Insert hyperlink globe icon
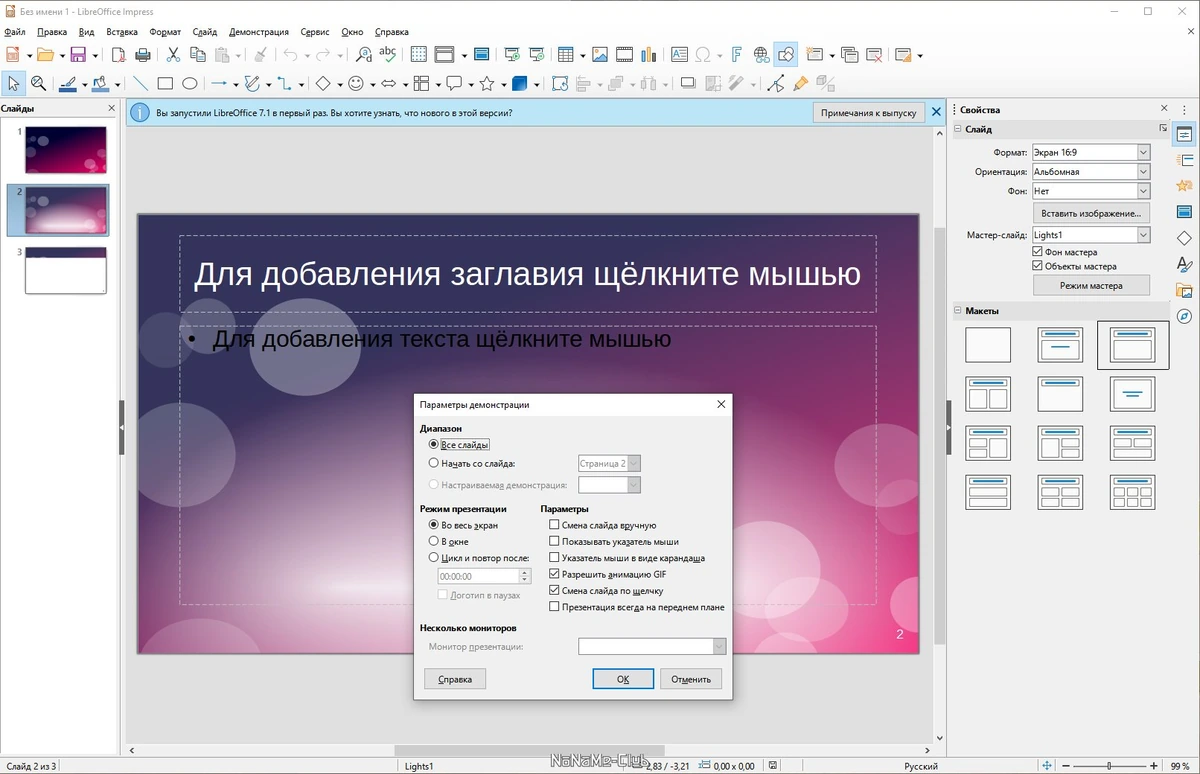This screenshot has height=774, width=1200. pyautogui.click(x=762, y=55)
